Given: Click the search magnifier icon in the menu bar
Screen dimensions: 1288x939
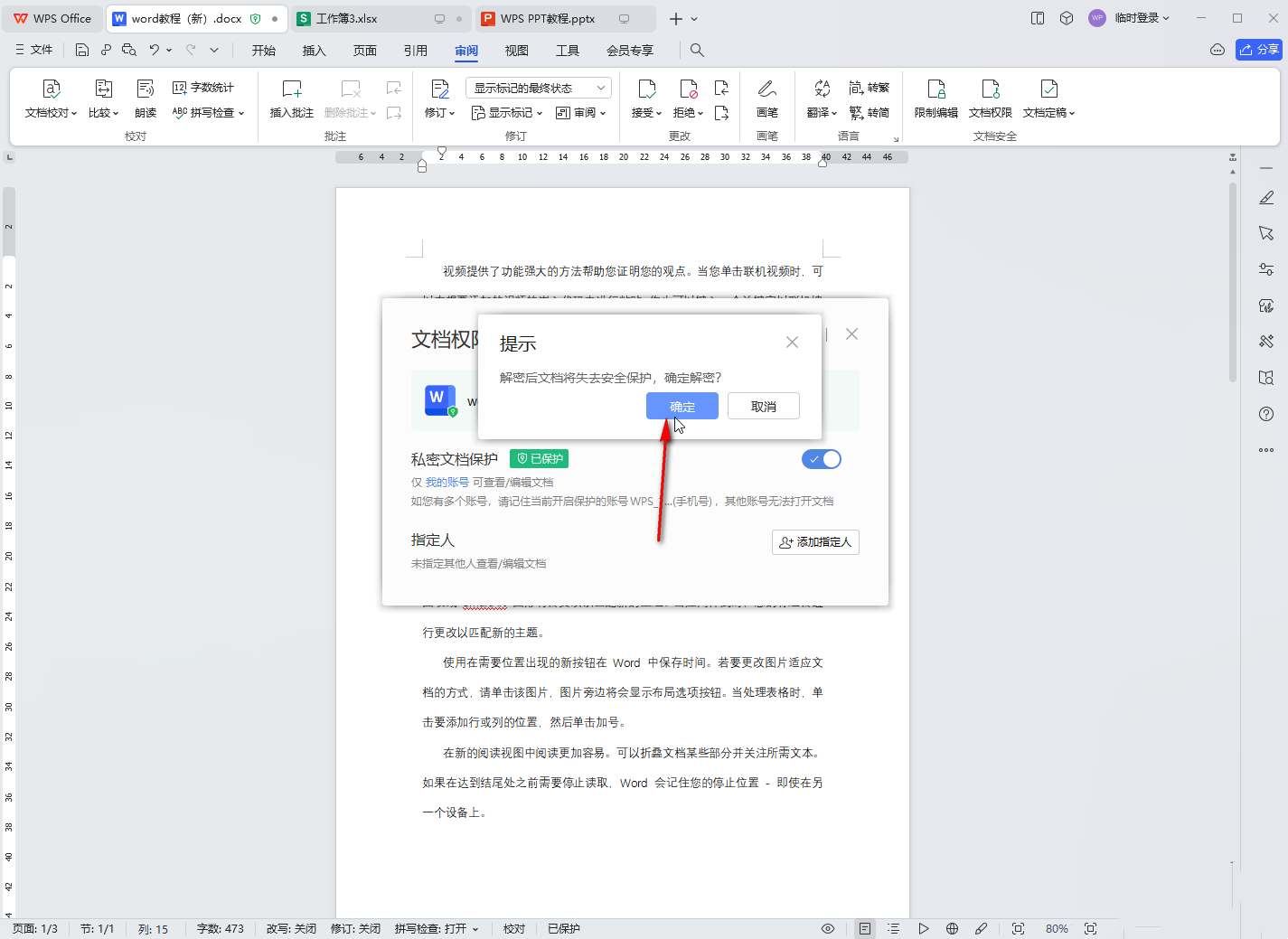Looking at the screenshot, I should coord(697,50).
